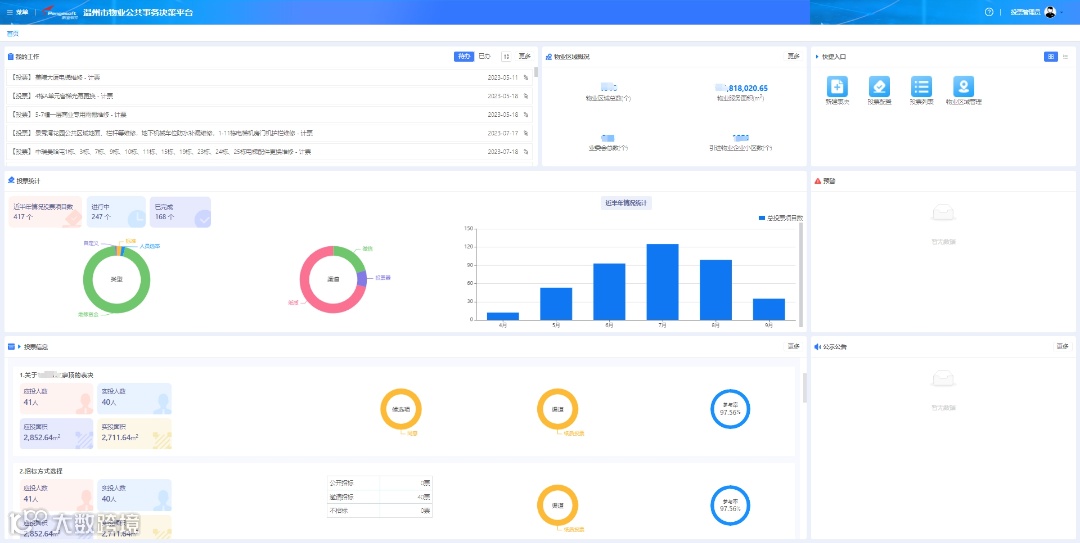Click the second row of the bidding table
Image resolution: width=1080 pixels, height=543 pixels.
[380, 496]
